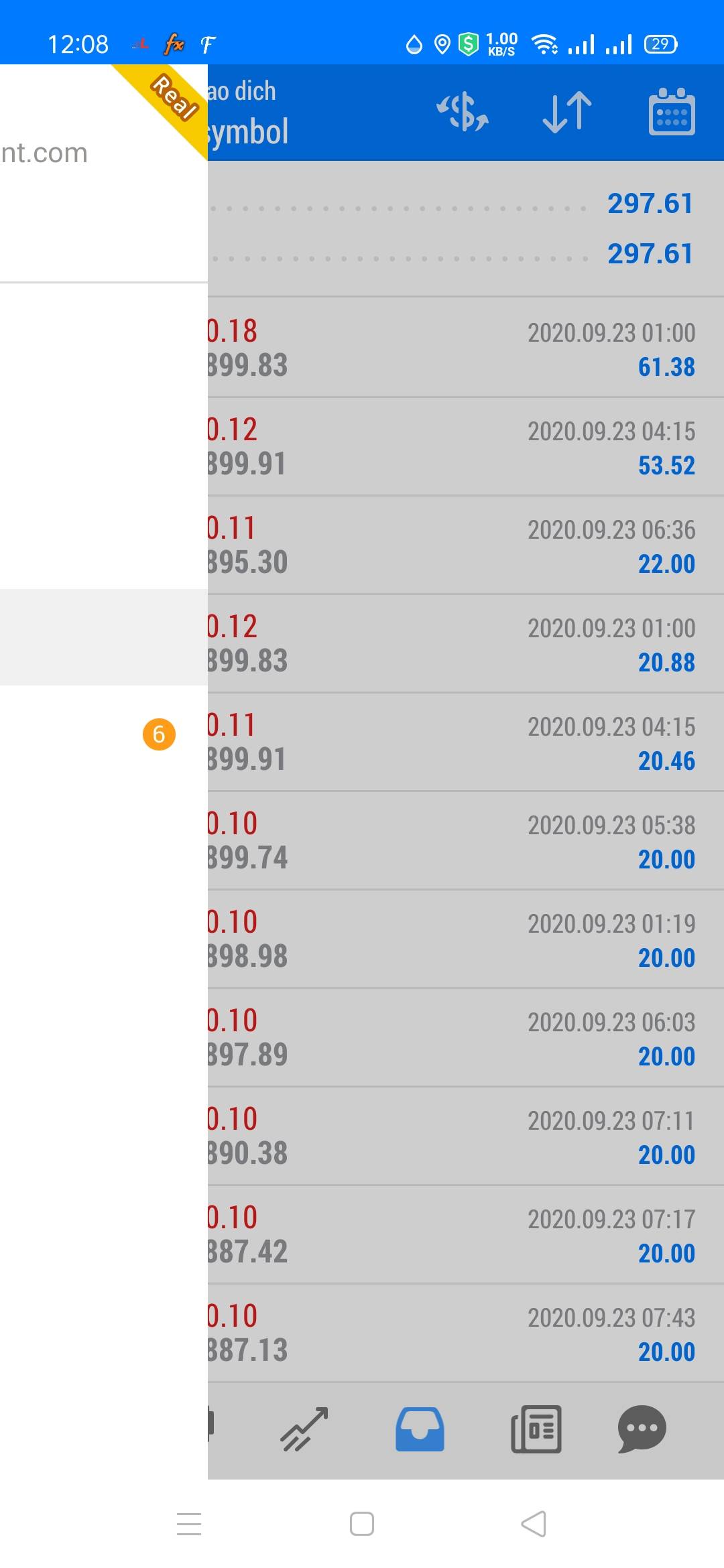This screenshot has width=724, height=1568.
Task: Open the 07:11 trade priced 890.38
Action: [465, 1136]
